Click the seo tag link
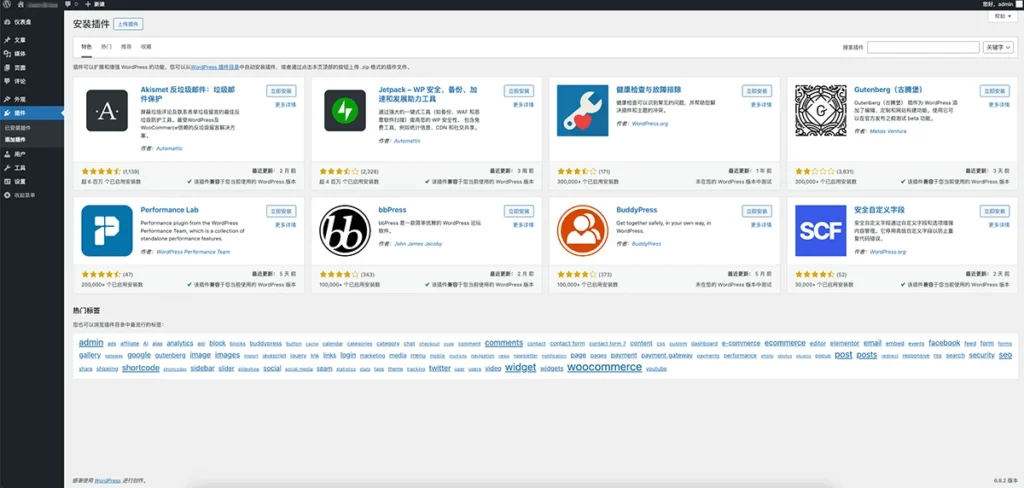 point(1005,355)
